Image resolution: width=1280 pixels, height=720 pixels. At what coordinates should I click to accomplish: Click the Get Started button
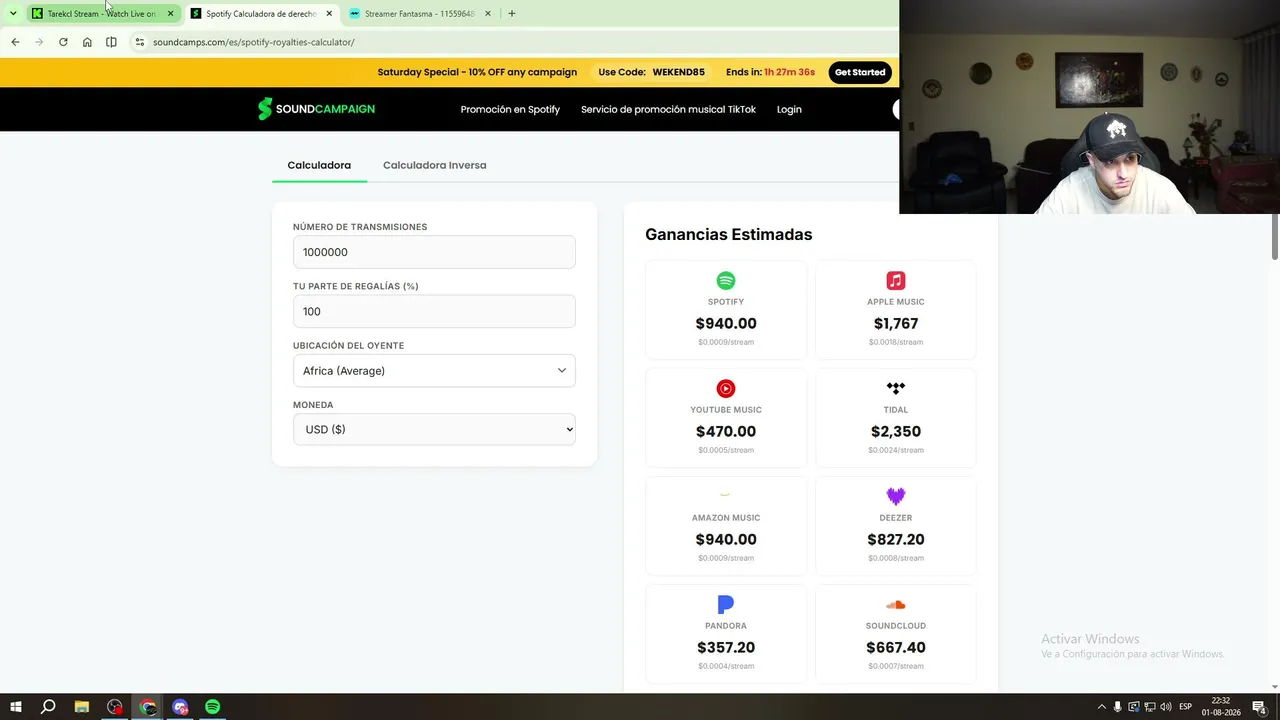click(x=860, y=72)
